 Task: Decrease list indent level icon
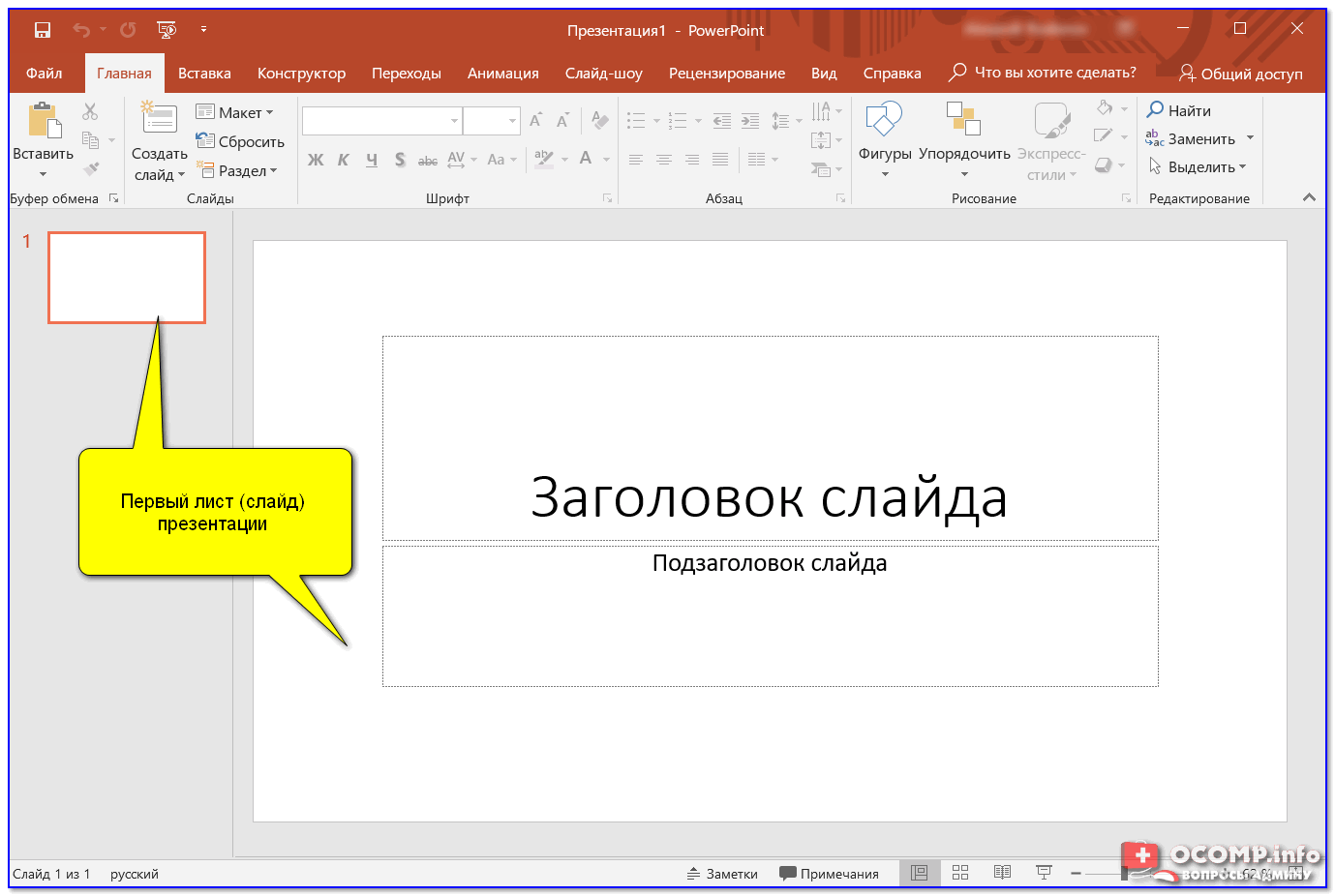722,121
